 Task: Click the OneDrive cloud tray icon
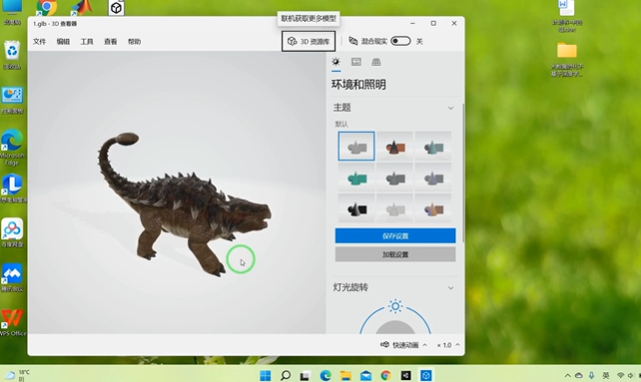pos(579,375)
